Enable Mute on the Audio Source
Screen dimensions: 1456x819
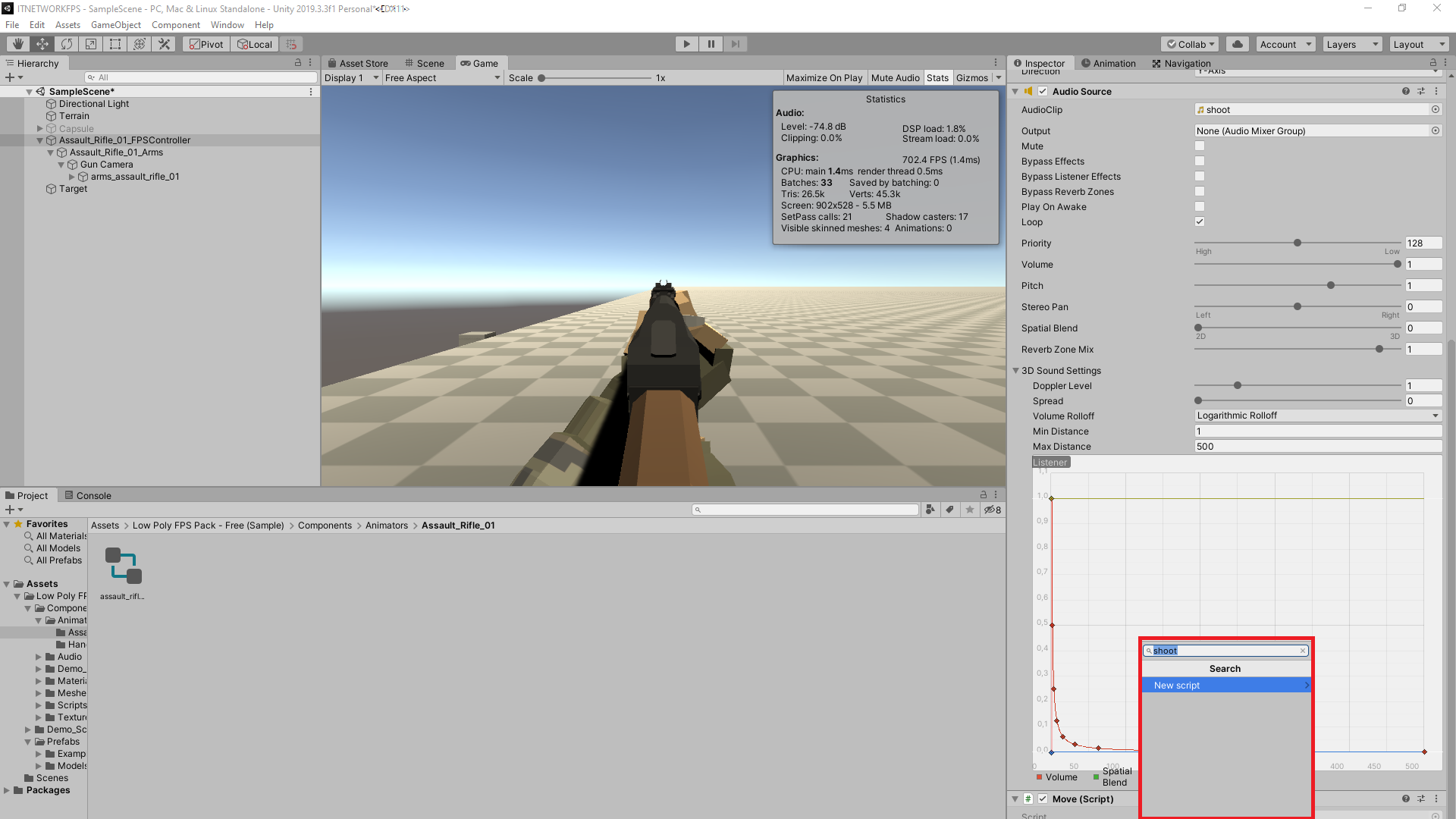(x=1199, y=146)
